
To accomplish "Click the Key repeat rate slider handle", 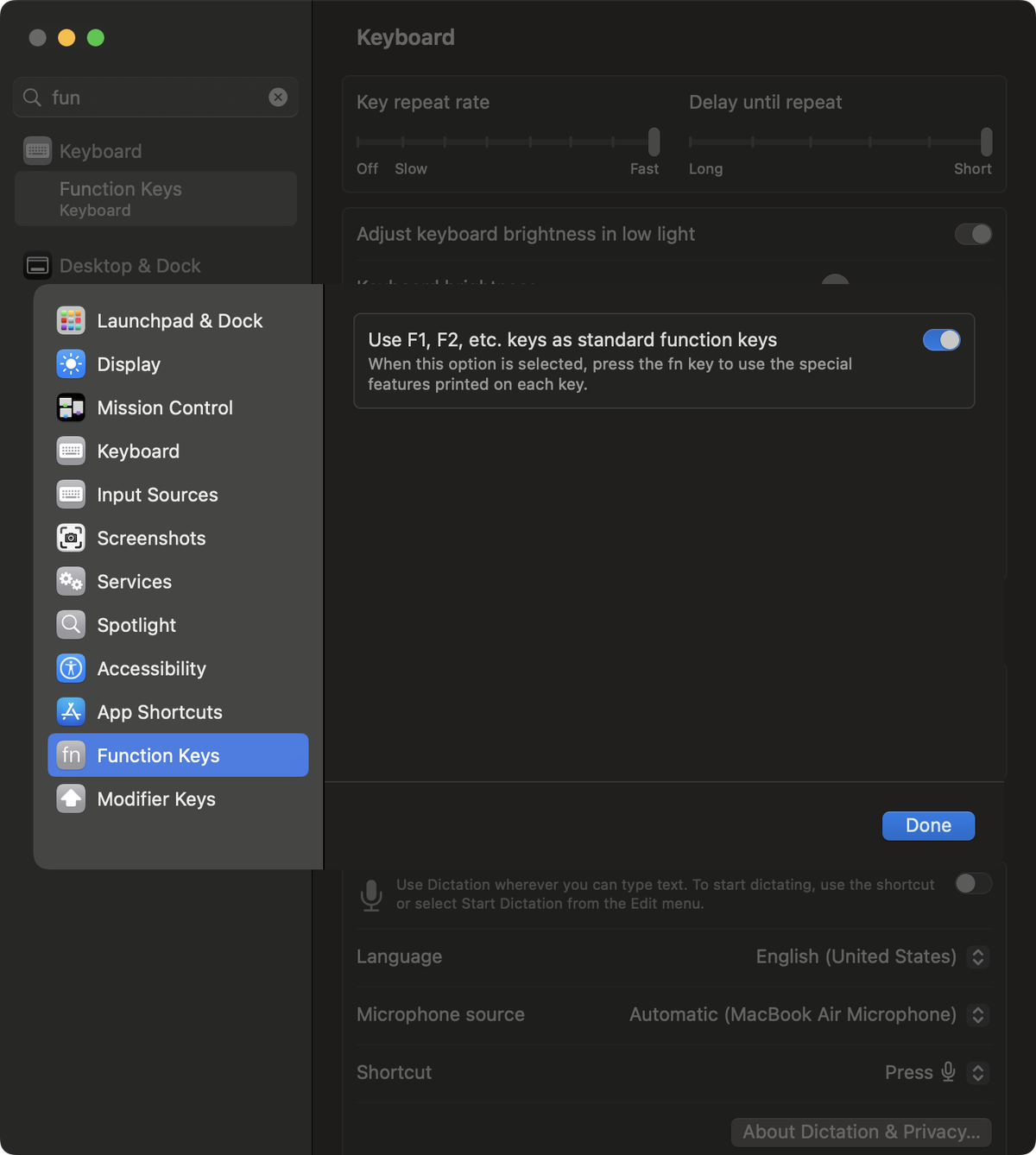I will pos(654,142).
